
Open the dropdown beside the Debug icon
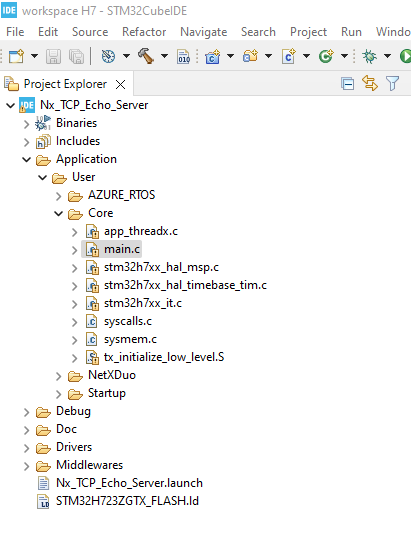point(387,56)
